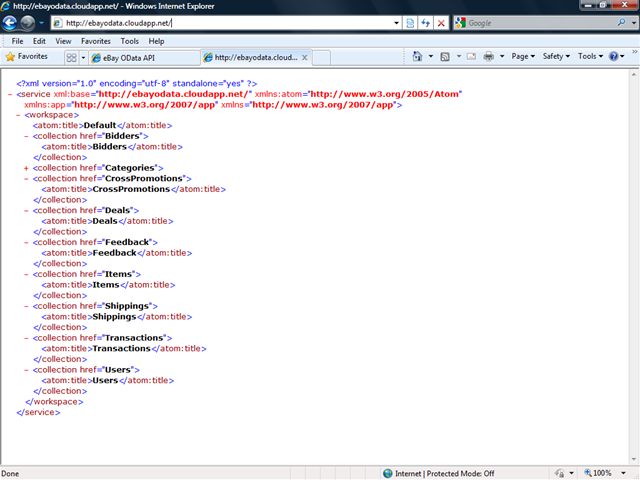This screenshot has width=640, height=480.
Task: Click the xml version declaration line
Action: click(137, 84)
